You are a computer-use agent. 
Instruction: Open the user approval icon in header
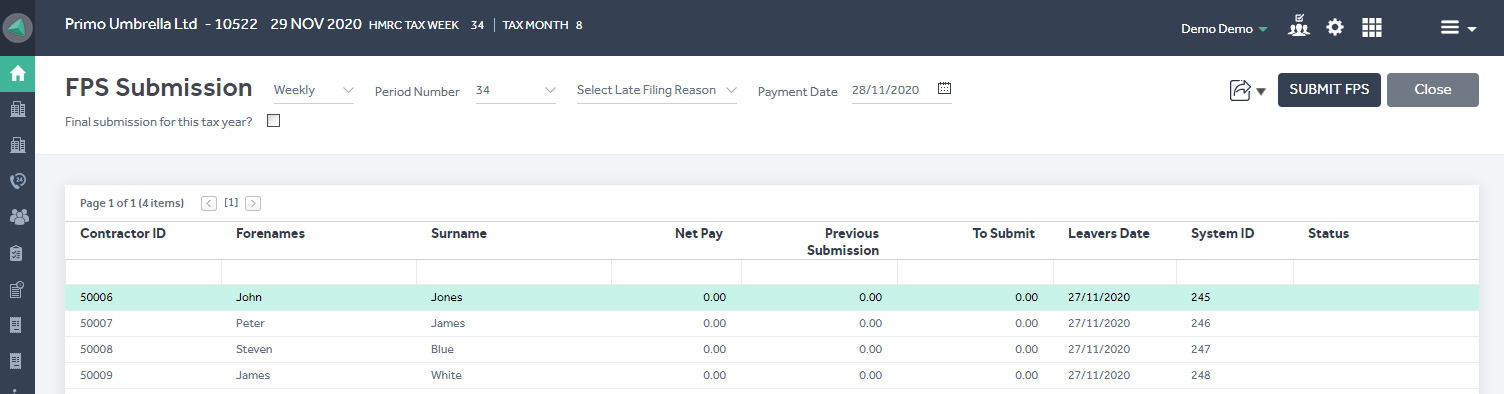1299,26
